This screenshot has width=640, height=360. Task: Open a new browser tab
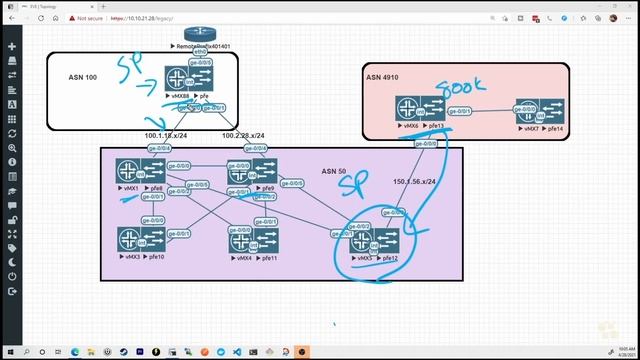pyautogui.click(x=103, y=7)
